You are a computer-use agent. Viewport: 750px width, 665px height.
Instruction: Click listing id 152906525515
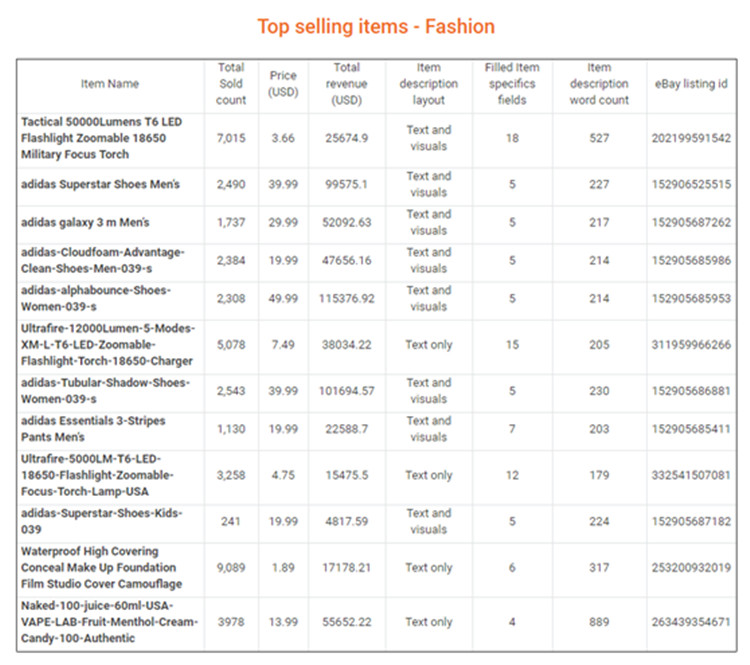pos(691,184)
